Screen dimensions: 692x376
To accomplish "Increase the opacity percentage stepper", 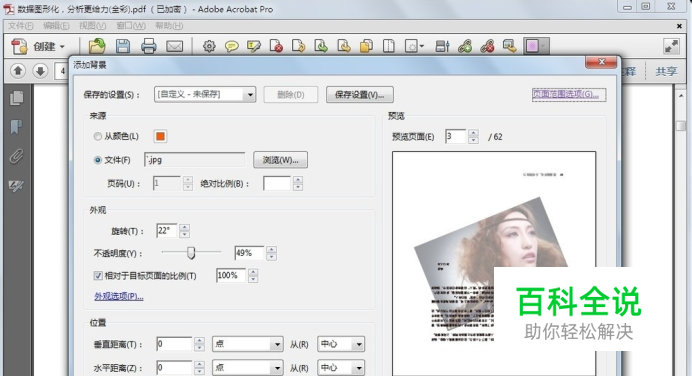I will click(271, 249).
